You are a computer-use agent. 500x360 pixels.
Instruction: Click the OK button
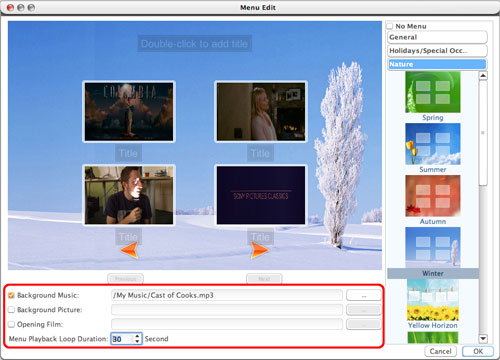478,351
